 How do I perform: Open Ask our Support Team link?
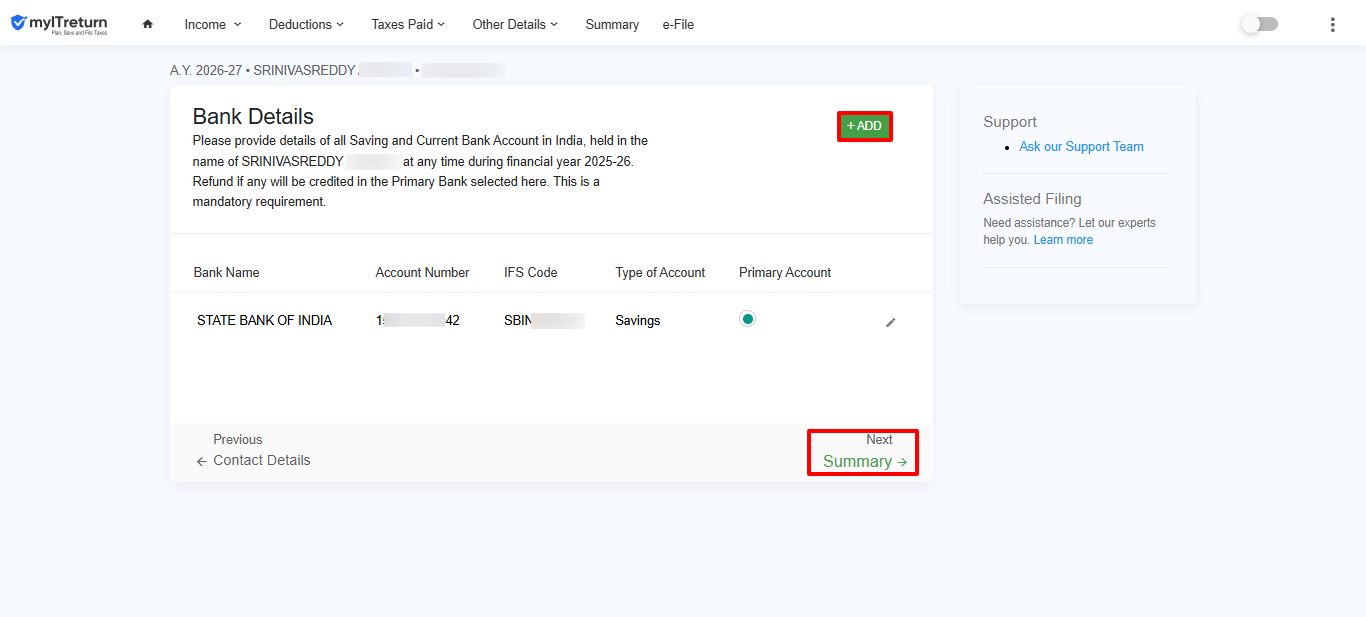pyautogui.click(x=1081, y=146)
